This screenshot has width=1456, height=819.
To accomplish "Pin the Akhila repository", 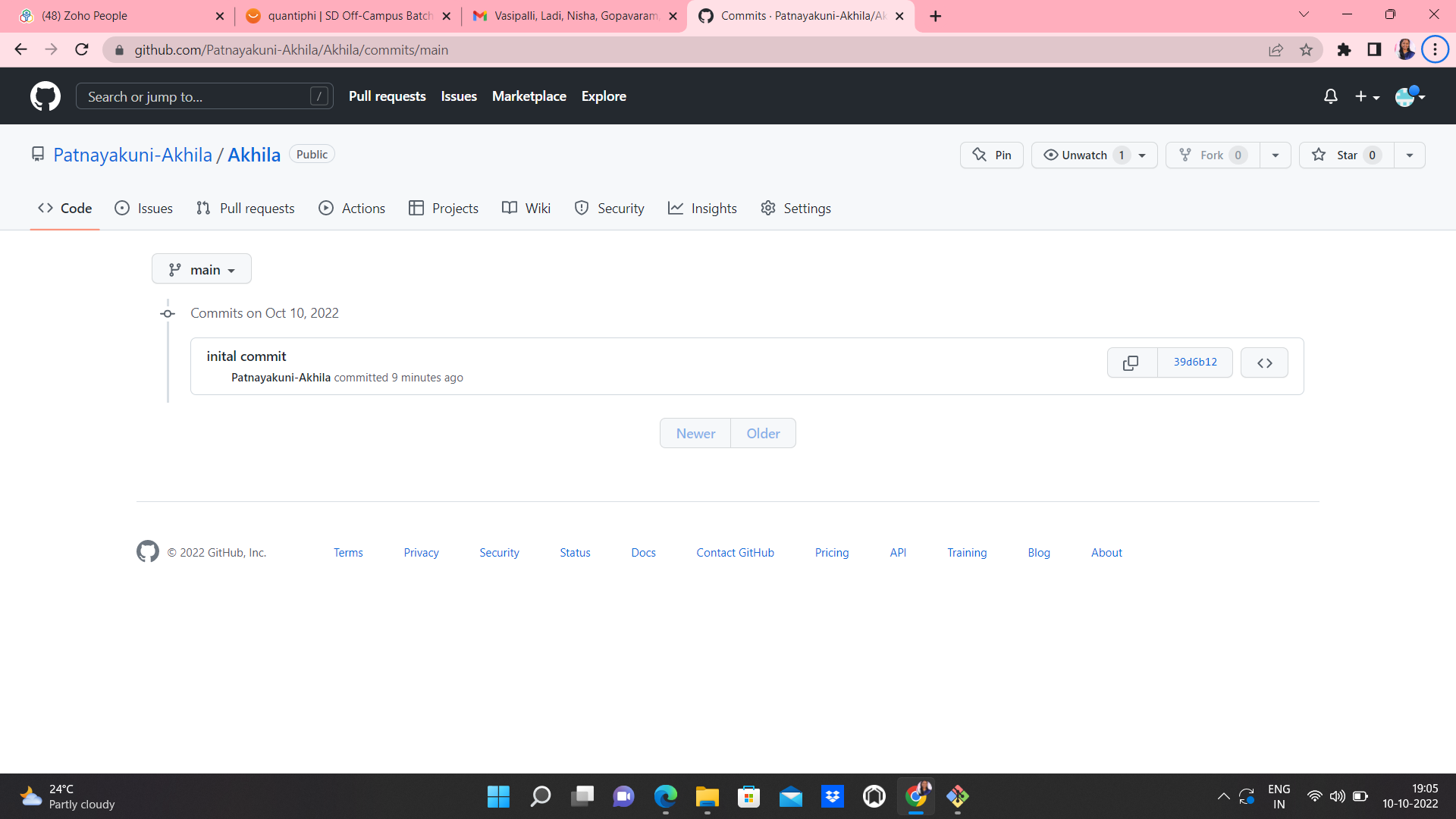I will (x=991, y=155).
